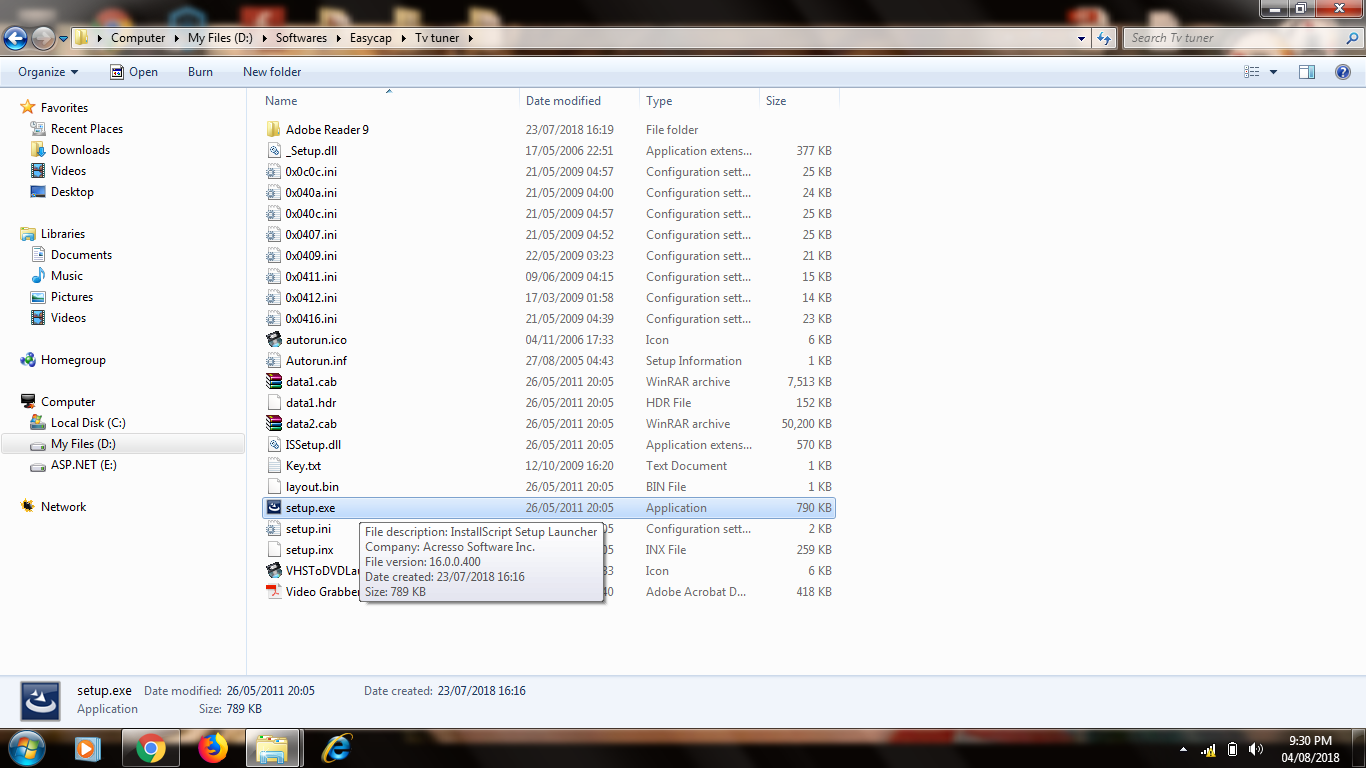Sort files by Name column
1366x768 pixels.
(281, 101)
